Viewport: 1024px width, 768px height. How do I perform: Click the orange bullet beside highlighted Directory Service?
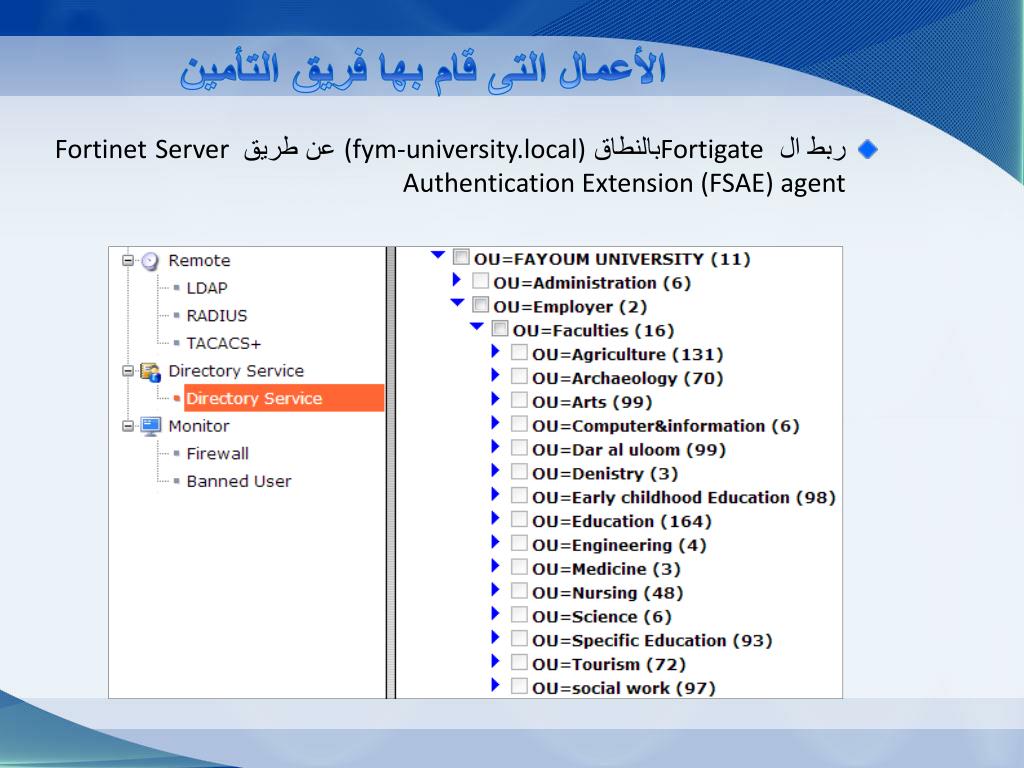coord(176,398)
